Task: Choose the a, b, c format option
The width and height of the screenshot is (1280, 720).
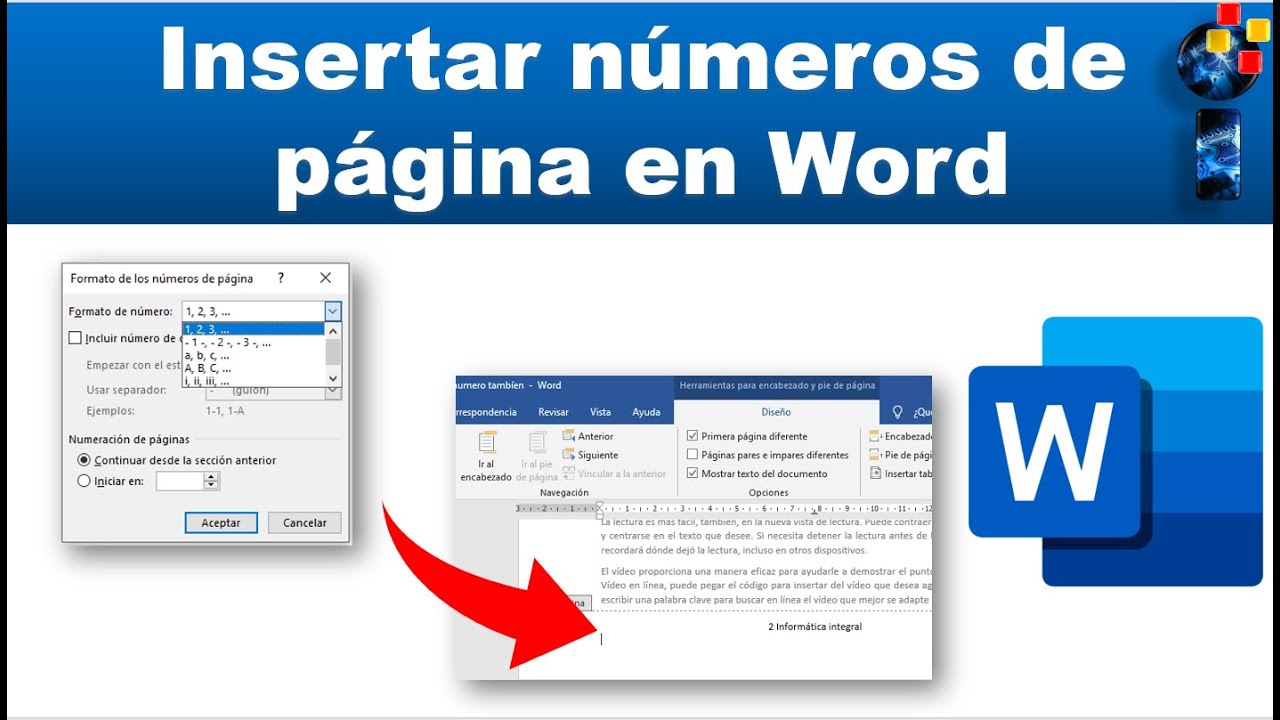Action: click(253, 355)
